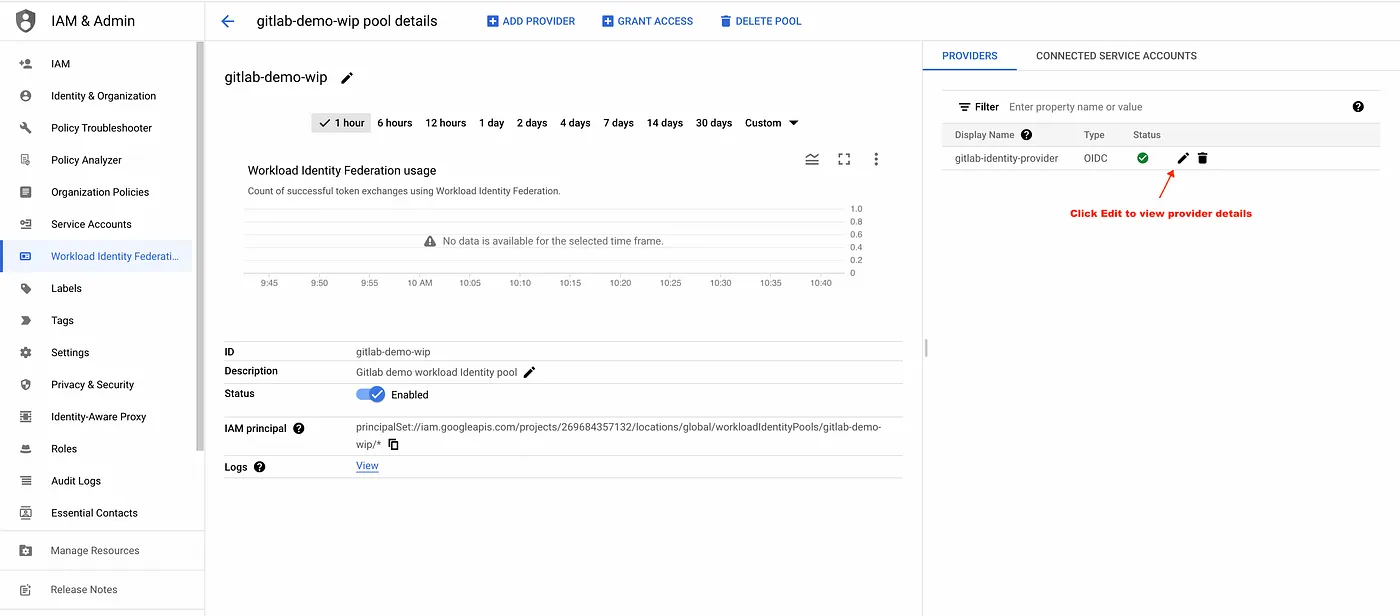
Task: Click the Grant Access button
Action: (x=647, y=21)
